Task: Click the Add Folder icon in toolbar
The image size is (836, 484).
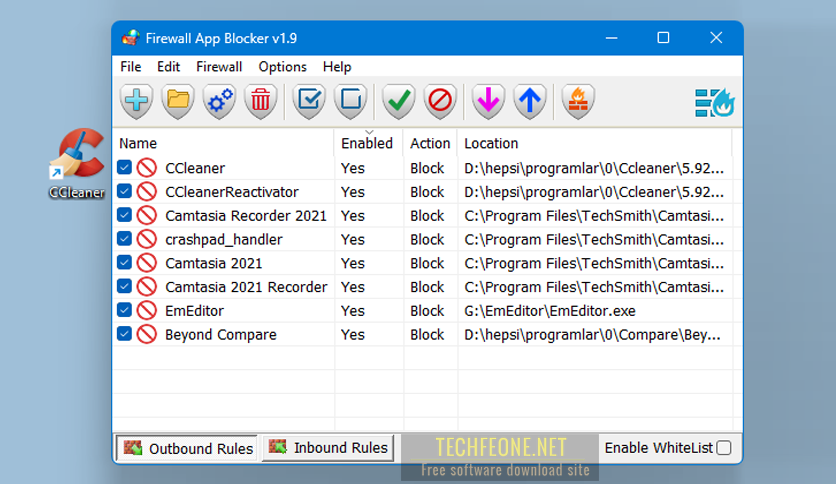Action: tap(178, 101)
